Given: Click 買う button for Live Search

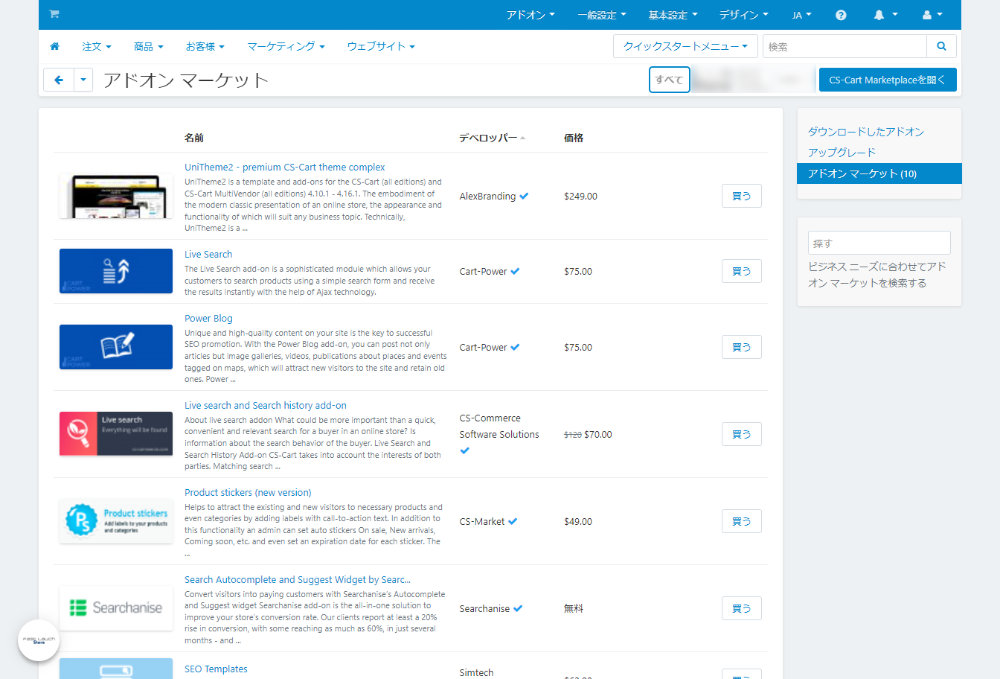Looking at the screenshot, I should 741,271.
